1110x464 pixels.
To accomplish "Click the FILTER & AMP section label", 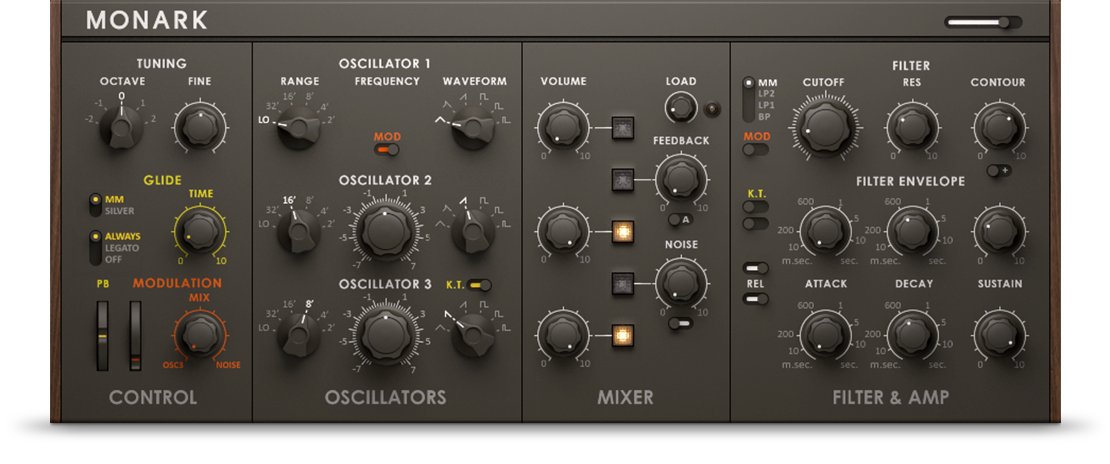I will 891,397.
